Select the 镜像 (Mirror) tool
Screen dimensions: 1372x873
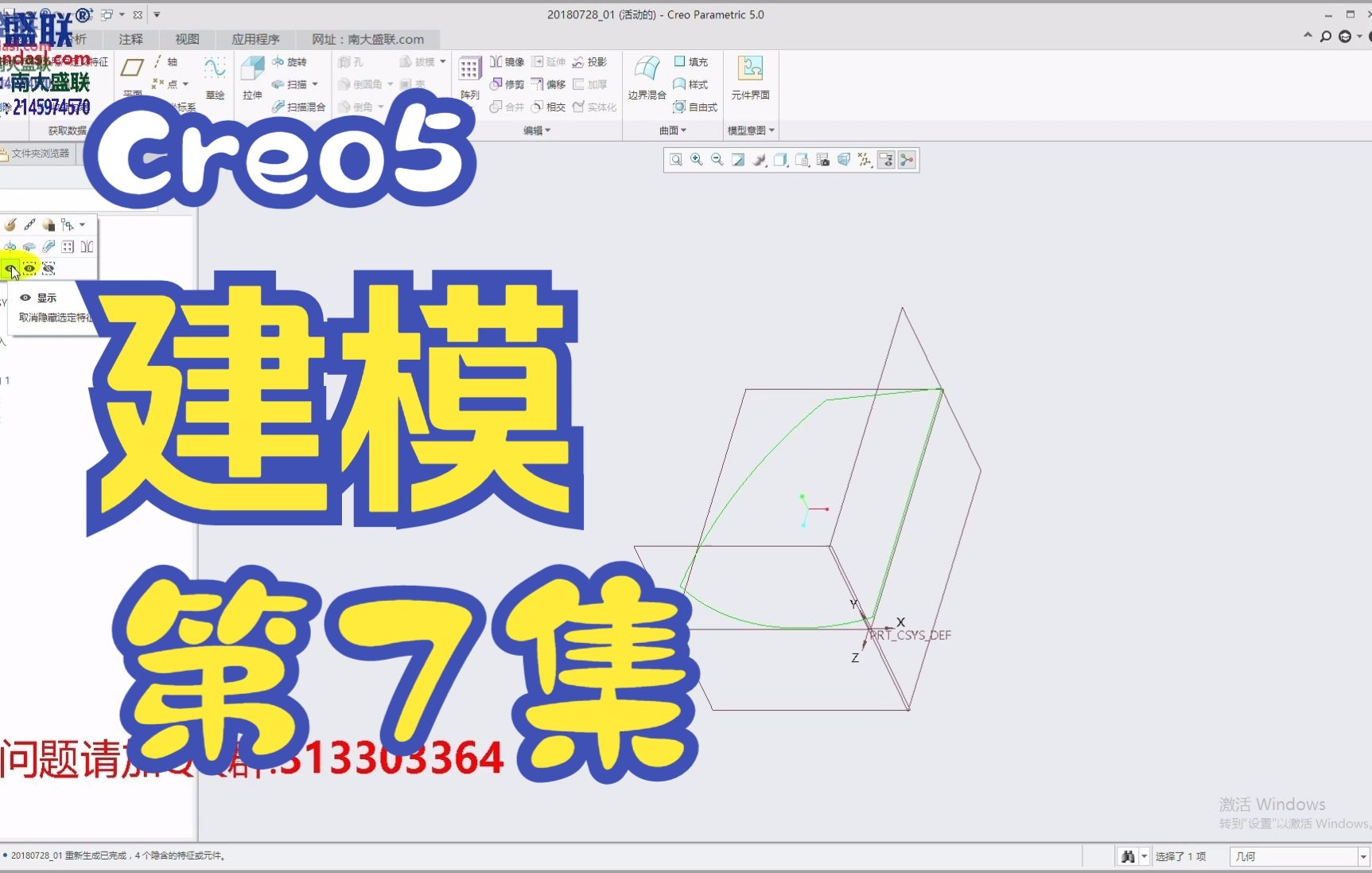(x=507, y=61)
